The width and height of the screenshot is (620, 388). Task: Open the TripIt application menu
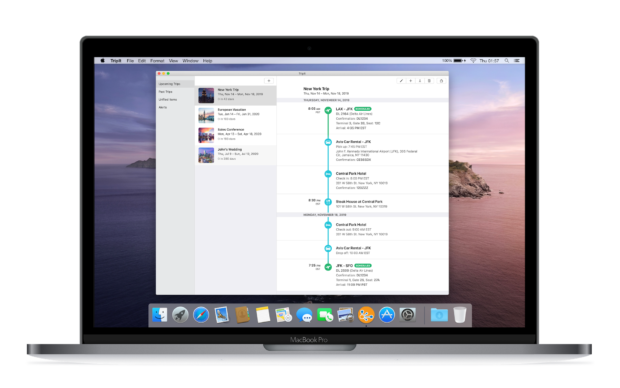point(116,61)
